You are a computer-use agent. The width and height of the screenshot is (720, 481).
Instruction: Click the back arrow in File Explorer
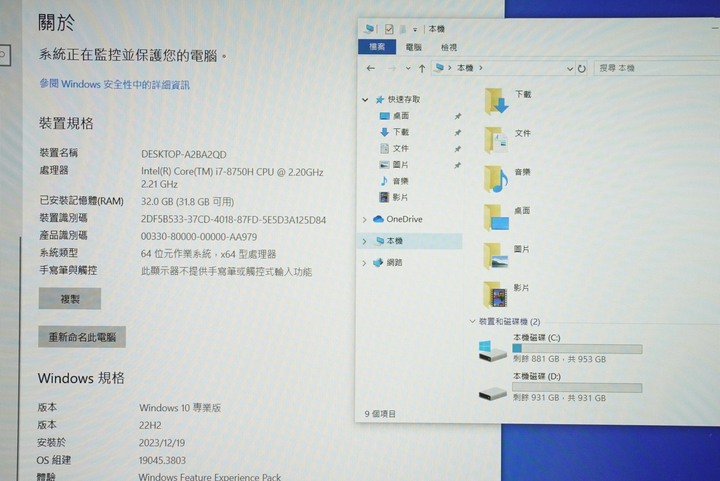(371, 68)
